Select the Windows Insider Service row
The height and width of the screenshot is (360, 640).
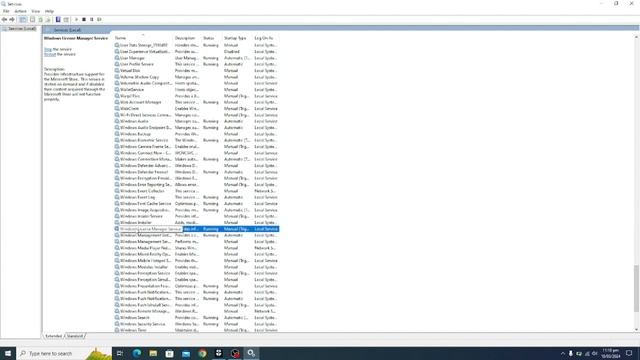point(196,216)
